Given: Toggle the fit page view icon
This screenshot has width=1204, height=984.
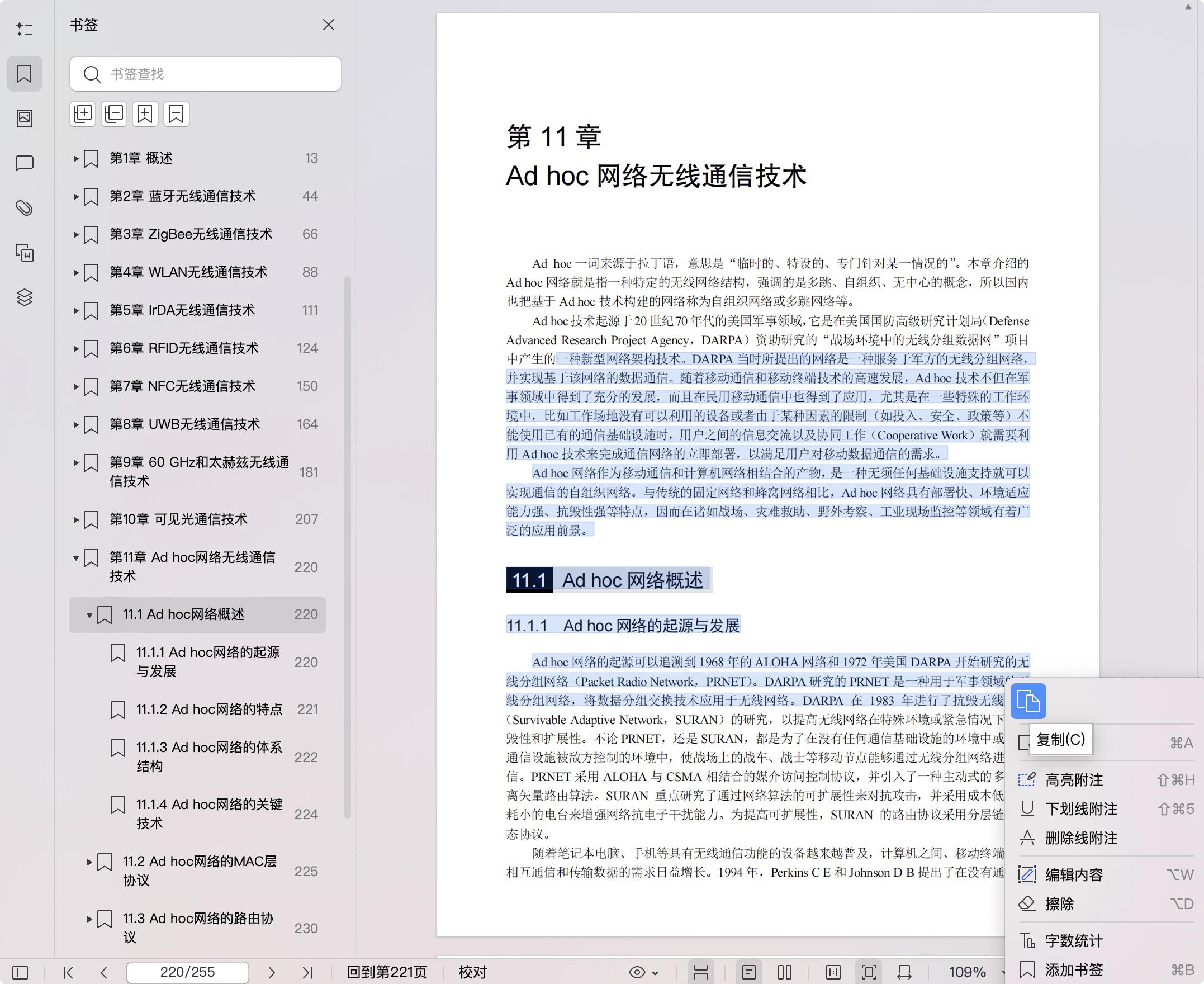Looking at the screenshot, I should click(869, 973).
